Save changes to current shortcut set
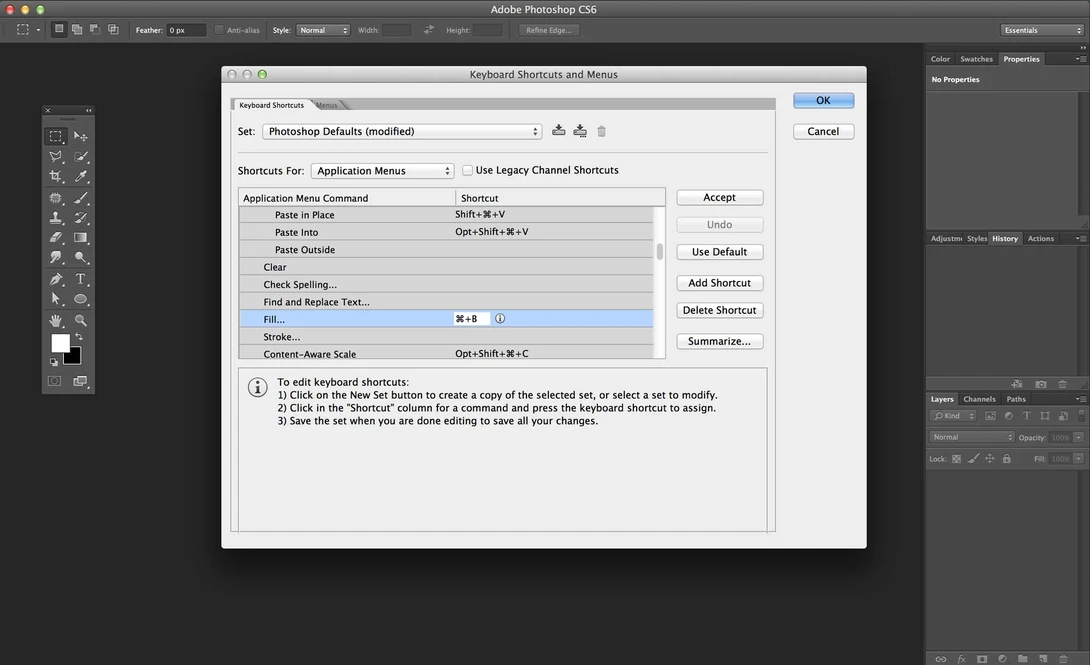 coord(558,131)
